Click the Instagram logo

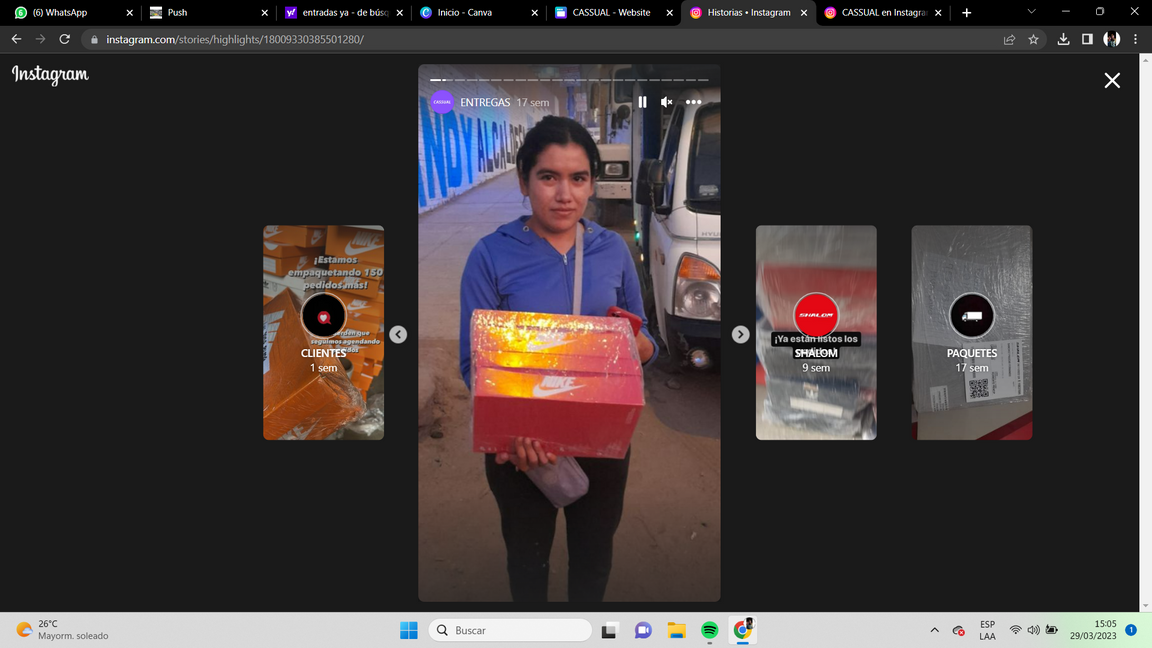tap(50, 75)
